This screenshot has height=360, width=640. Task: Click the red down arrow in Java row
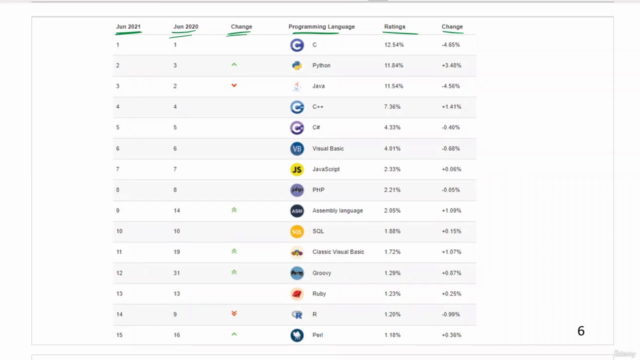[234, 85]
